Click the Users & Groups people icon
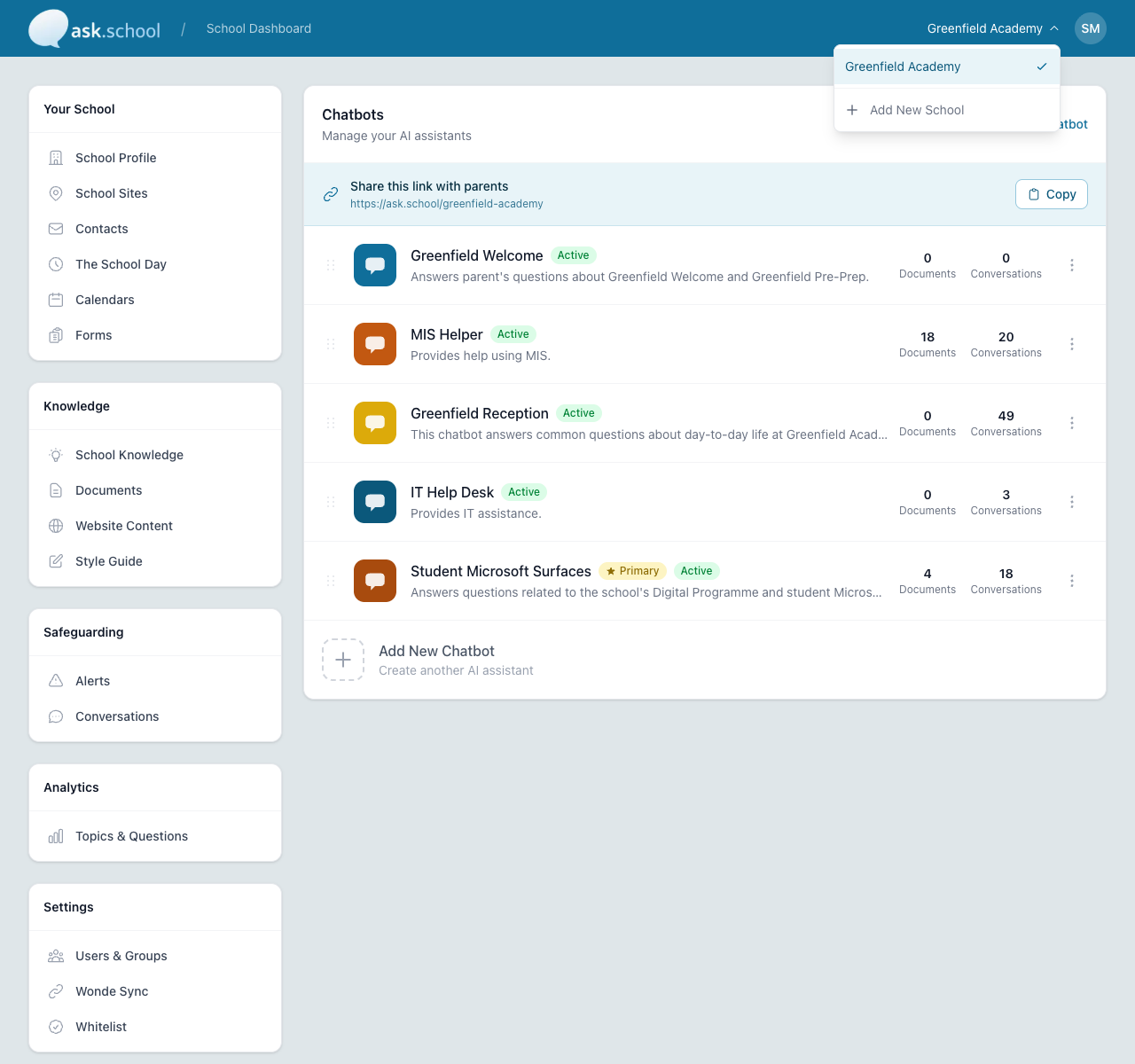 (56, 956)
